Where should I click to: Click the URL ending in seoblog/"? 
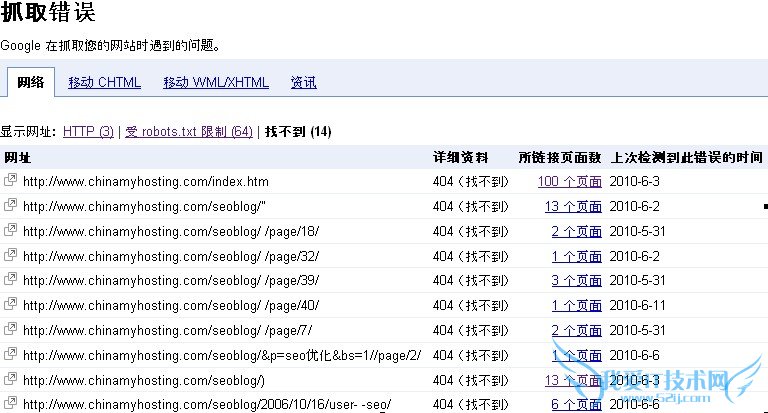(144, 207)
